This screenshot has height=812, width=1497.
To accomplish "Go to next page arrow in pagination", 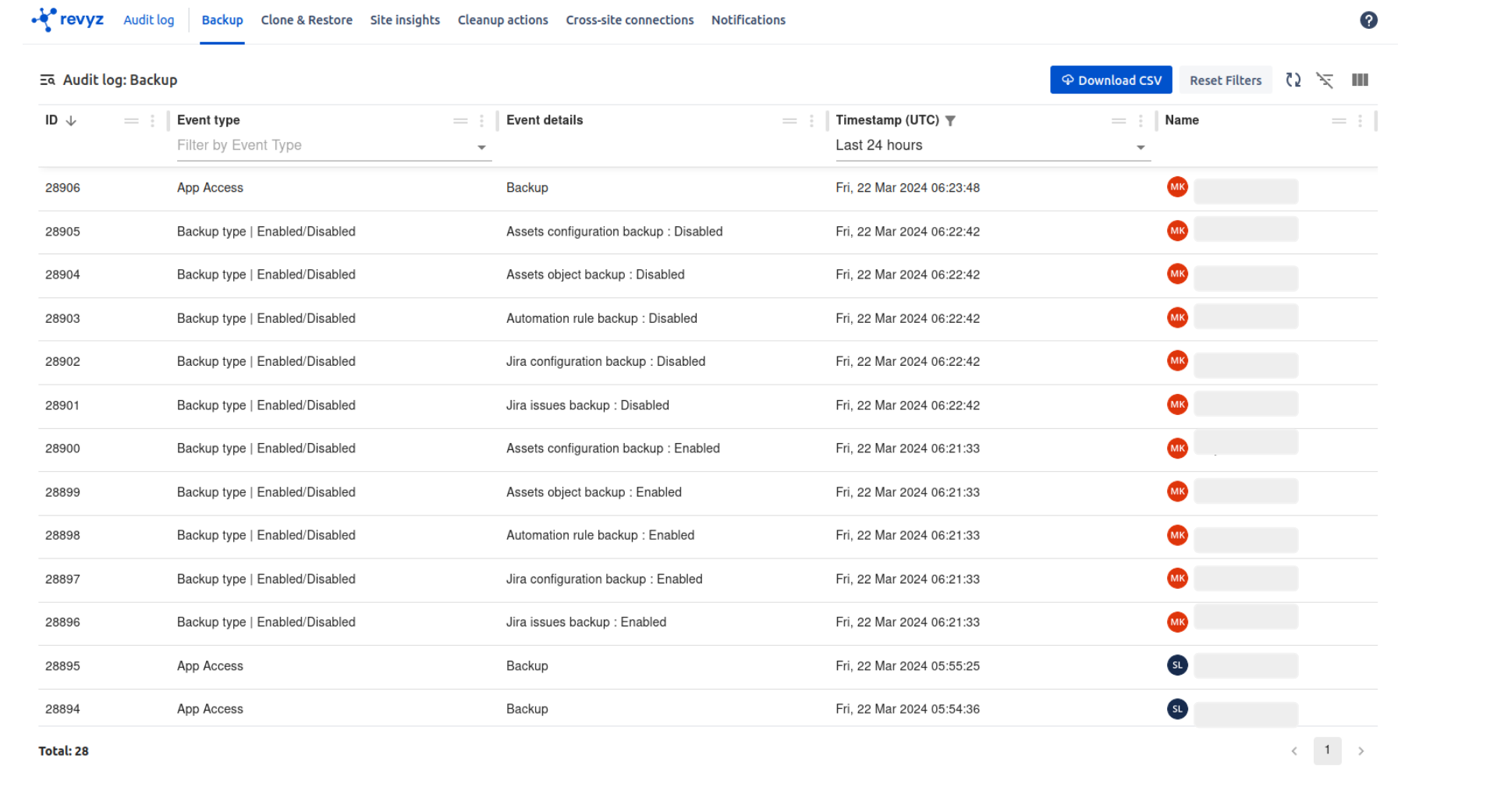I will (x=1360, y=751).
